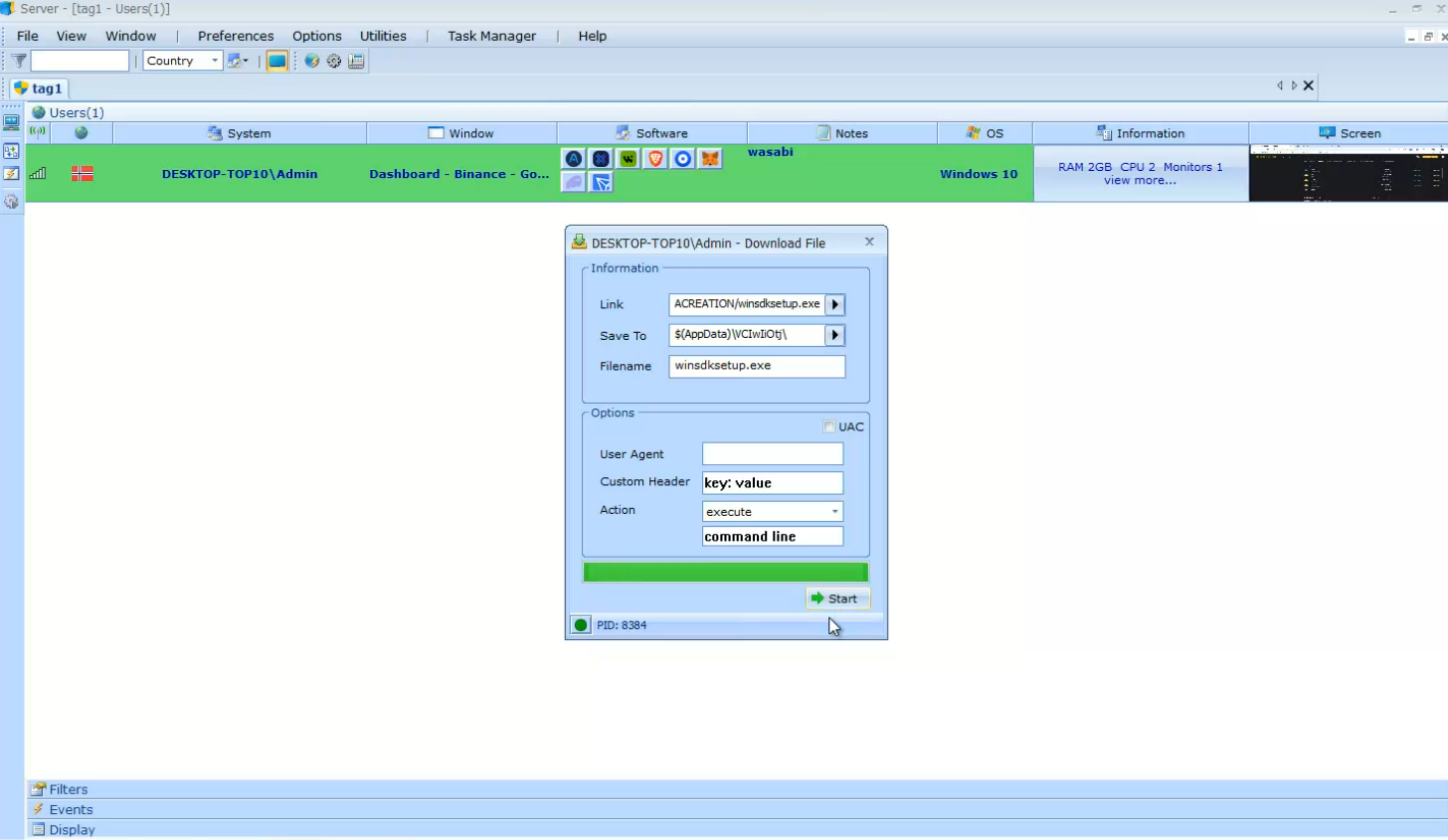This screenshot has height=840, width=1448.
Task: Open the View menu
Action: pos(72,36)
